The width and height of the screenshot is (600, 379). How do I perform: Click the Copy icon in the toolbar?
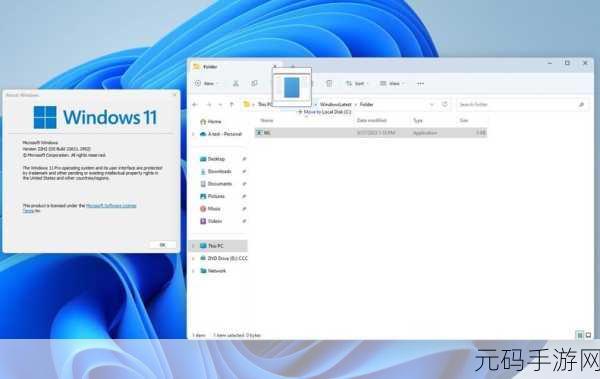(x=254, y=83)
